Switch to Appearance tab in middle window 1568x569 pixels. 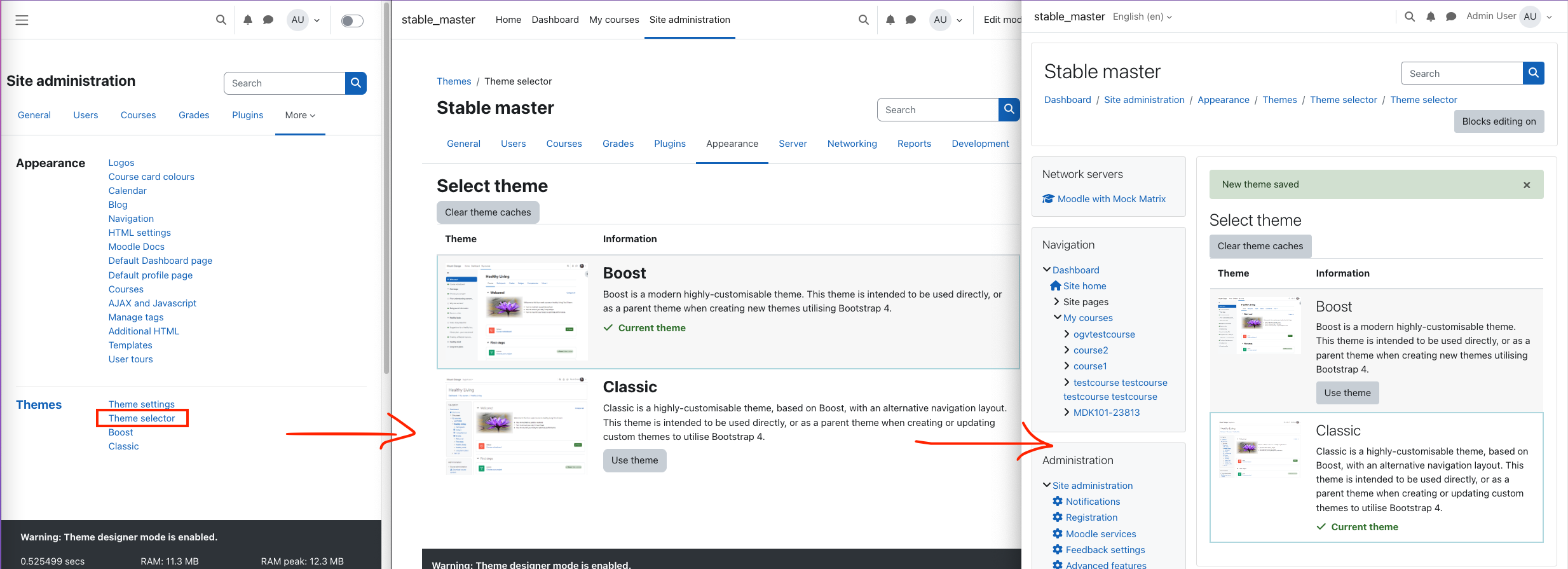[x=732, y=144]
